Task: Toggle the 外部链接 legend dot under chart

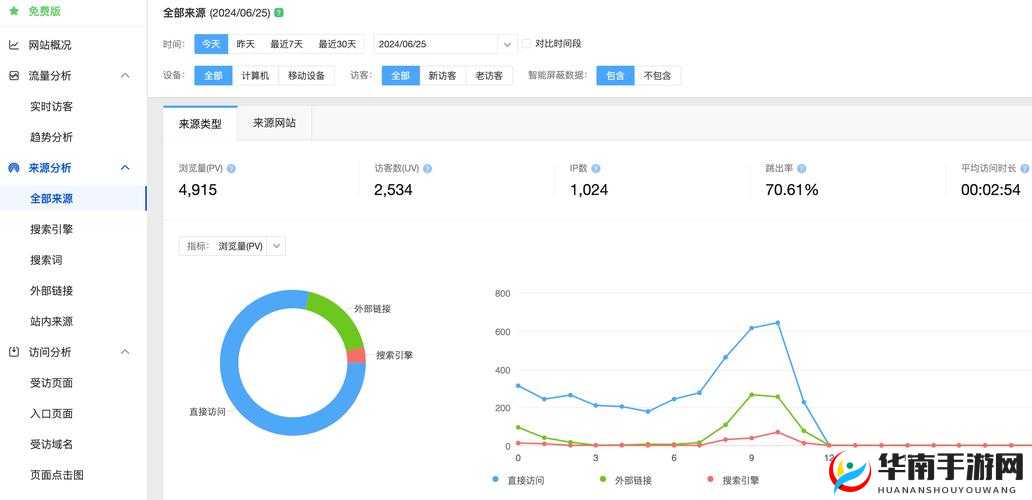Action: pos(603,480)
